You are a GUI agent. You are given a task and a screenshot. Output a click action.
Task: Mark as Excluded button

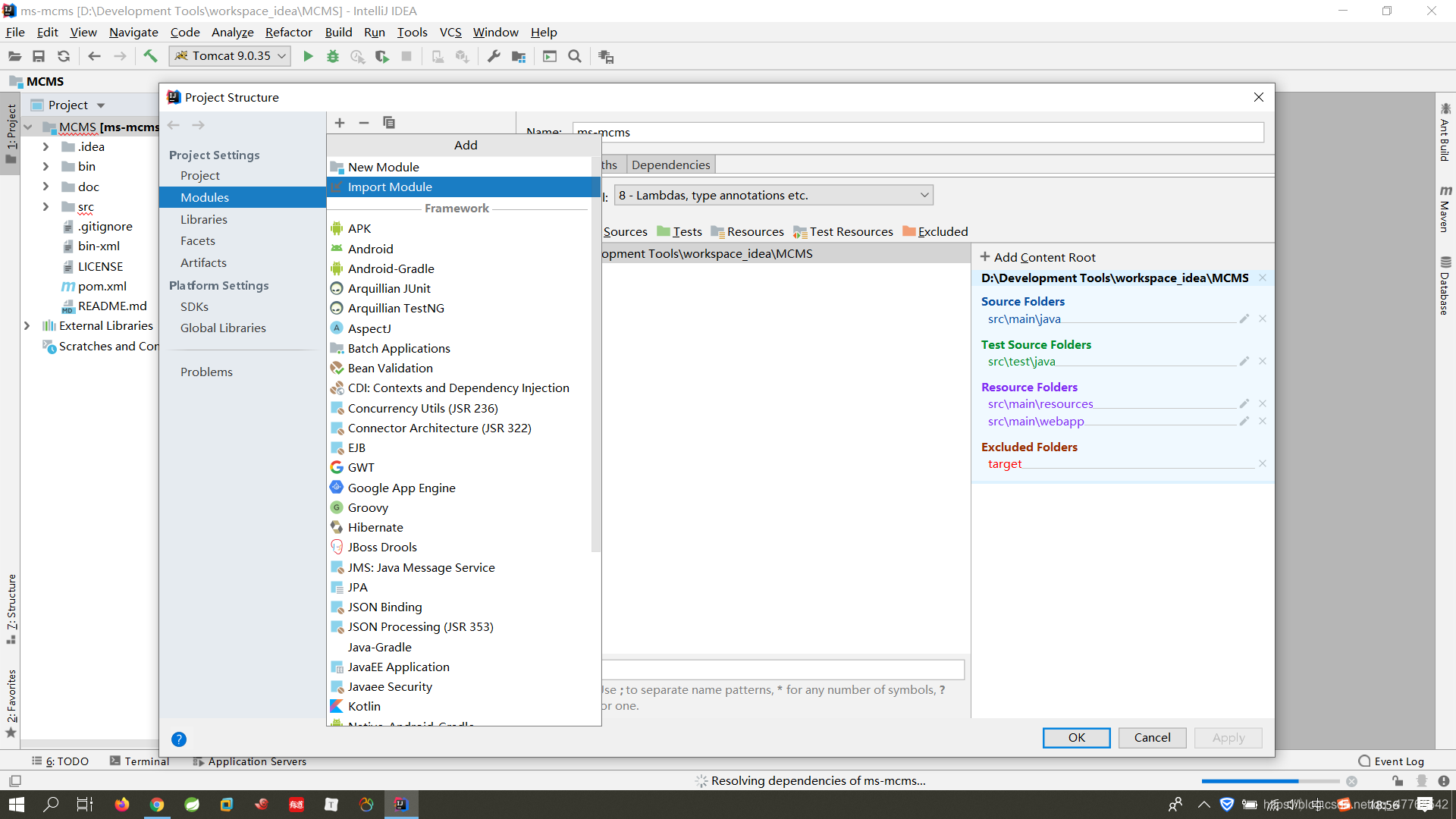click(935, 231)
